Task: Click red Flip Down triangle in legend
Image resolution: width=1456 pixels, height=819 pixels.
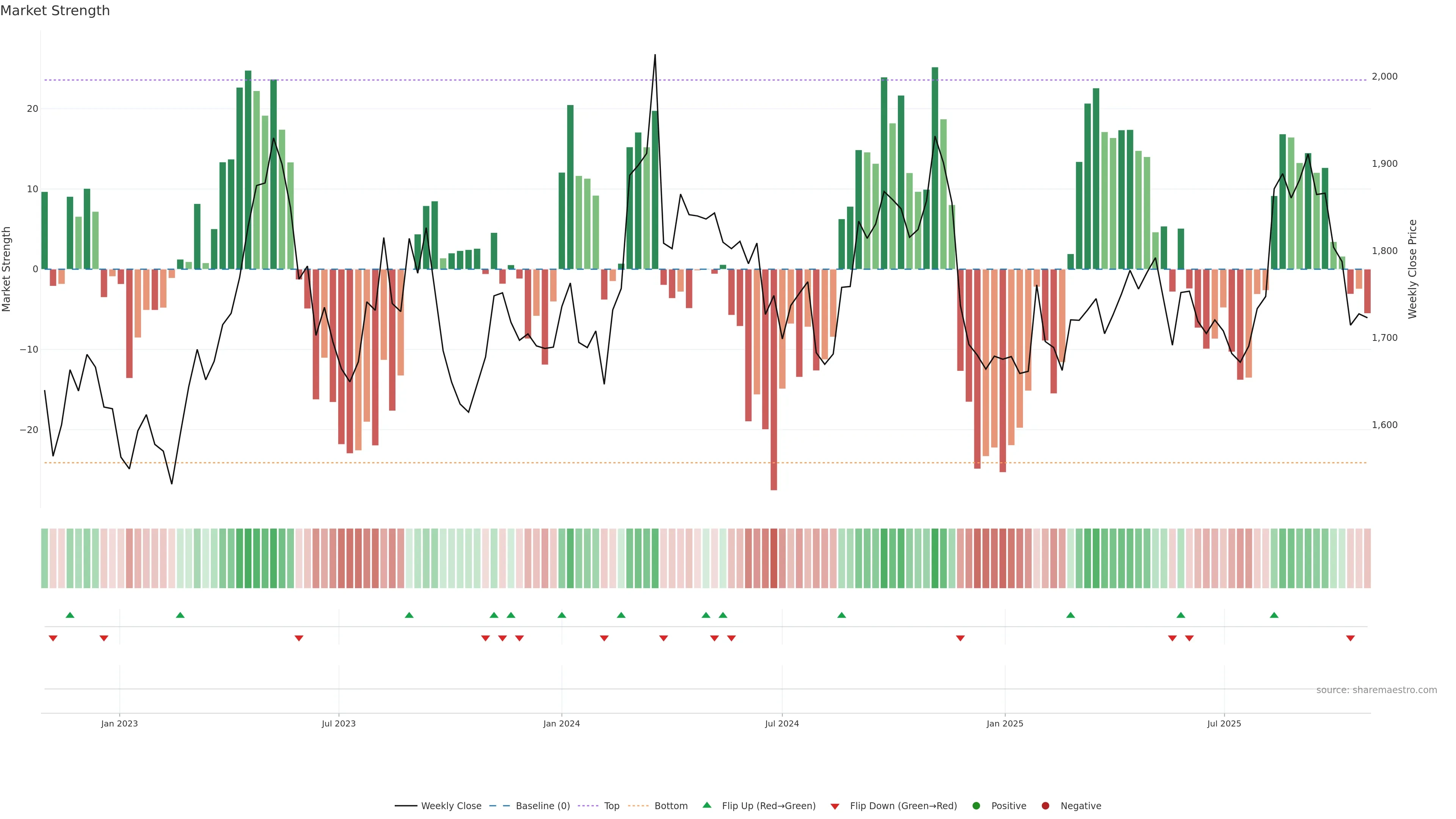Action: (x=835, y=806)
